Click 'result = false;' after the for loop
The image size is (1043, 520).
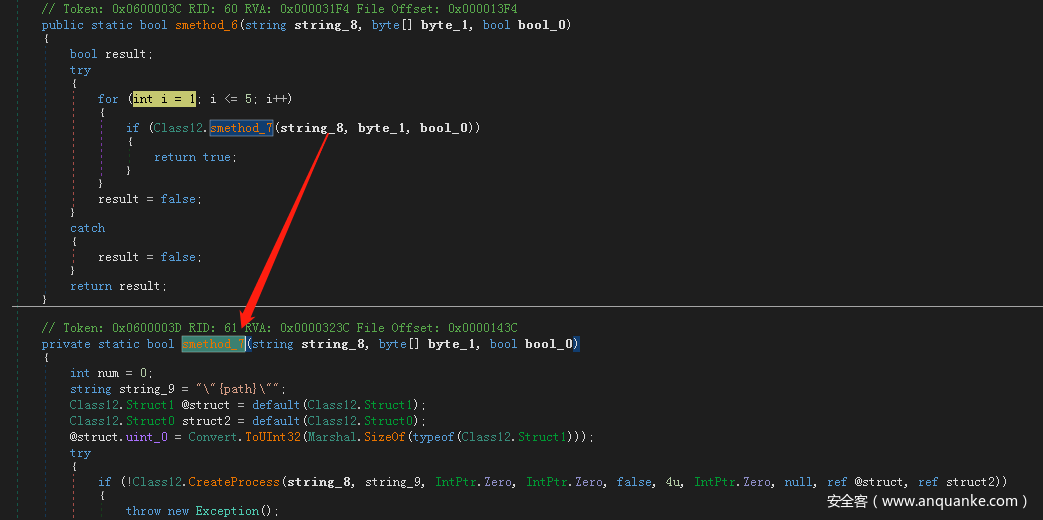(150, 199)
